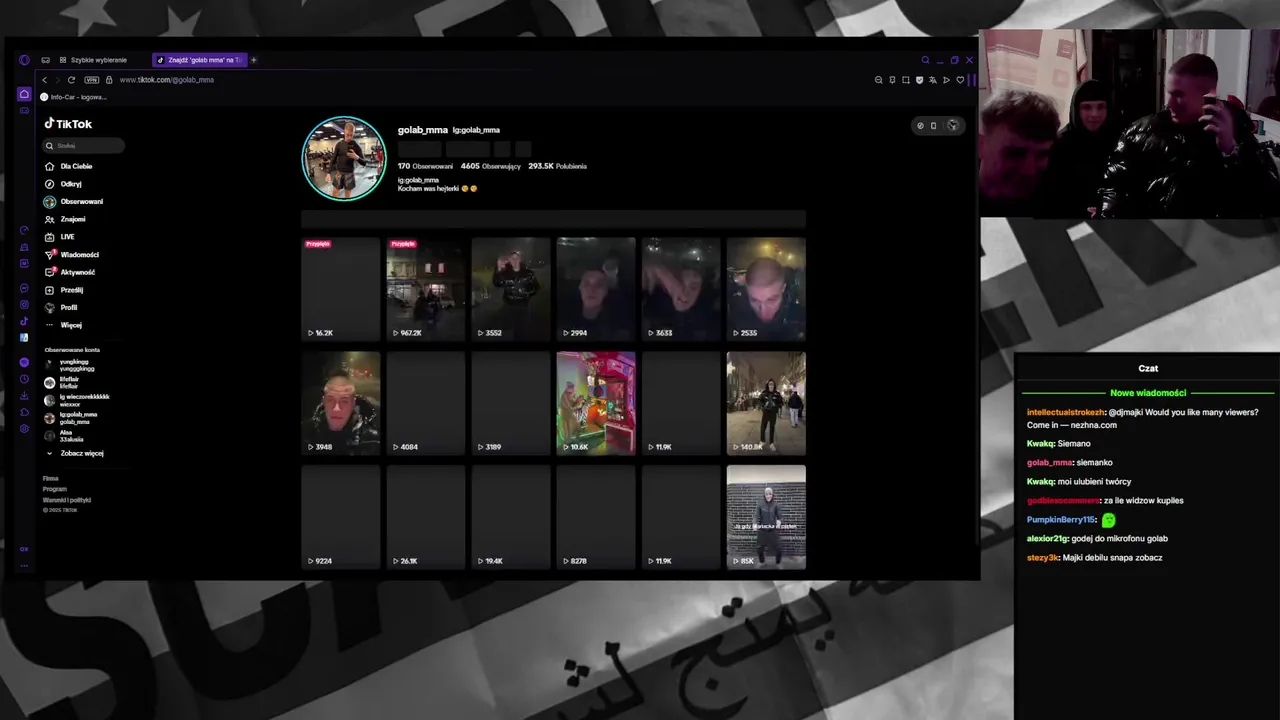
Task: Open the LIVE section
Action: tap(60, 237)
